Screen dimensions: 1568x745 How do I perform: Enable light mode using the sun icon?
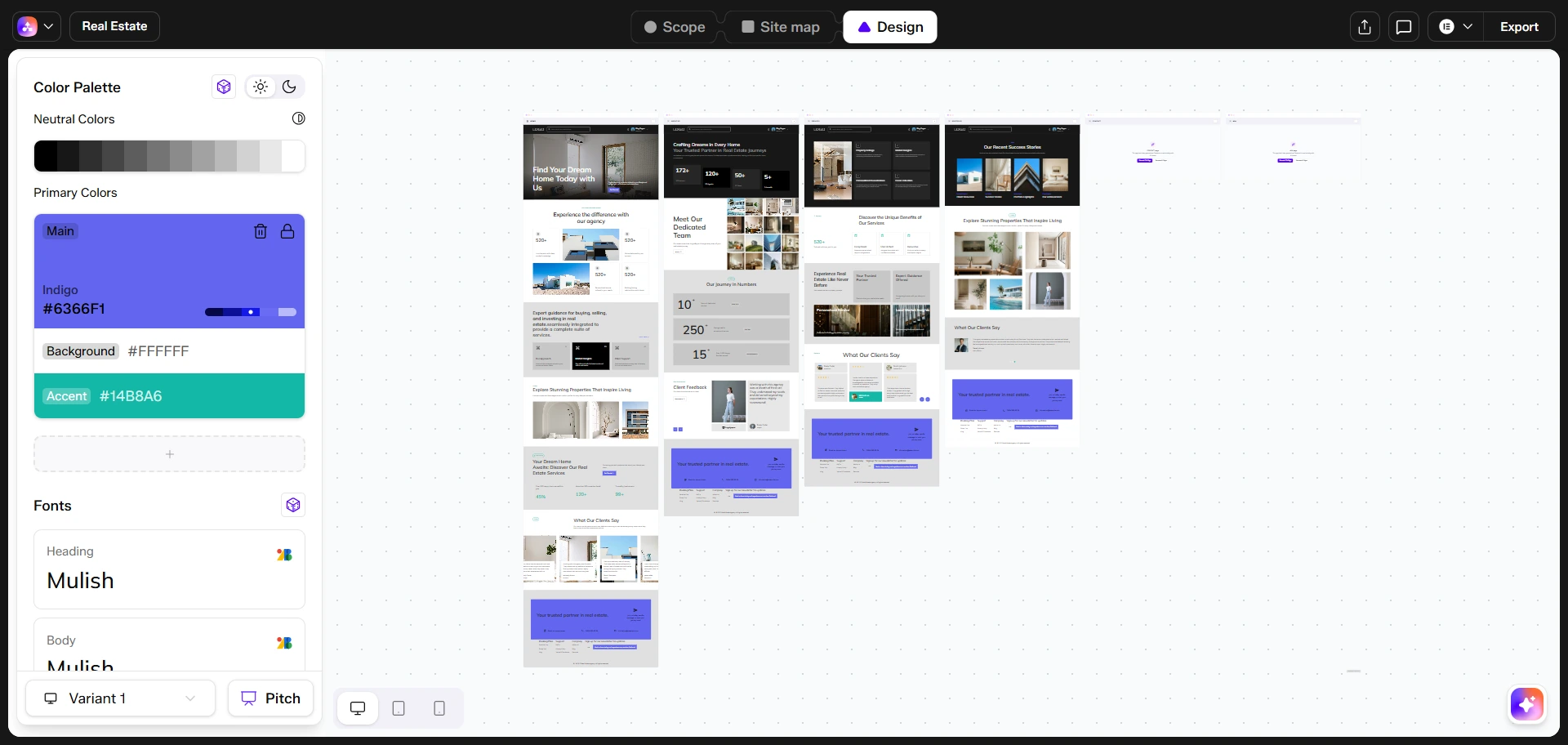point(260,87)
